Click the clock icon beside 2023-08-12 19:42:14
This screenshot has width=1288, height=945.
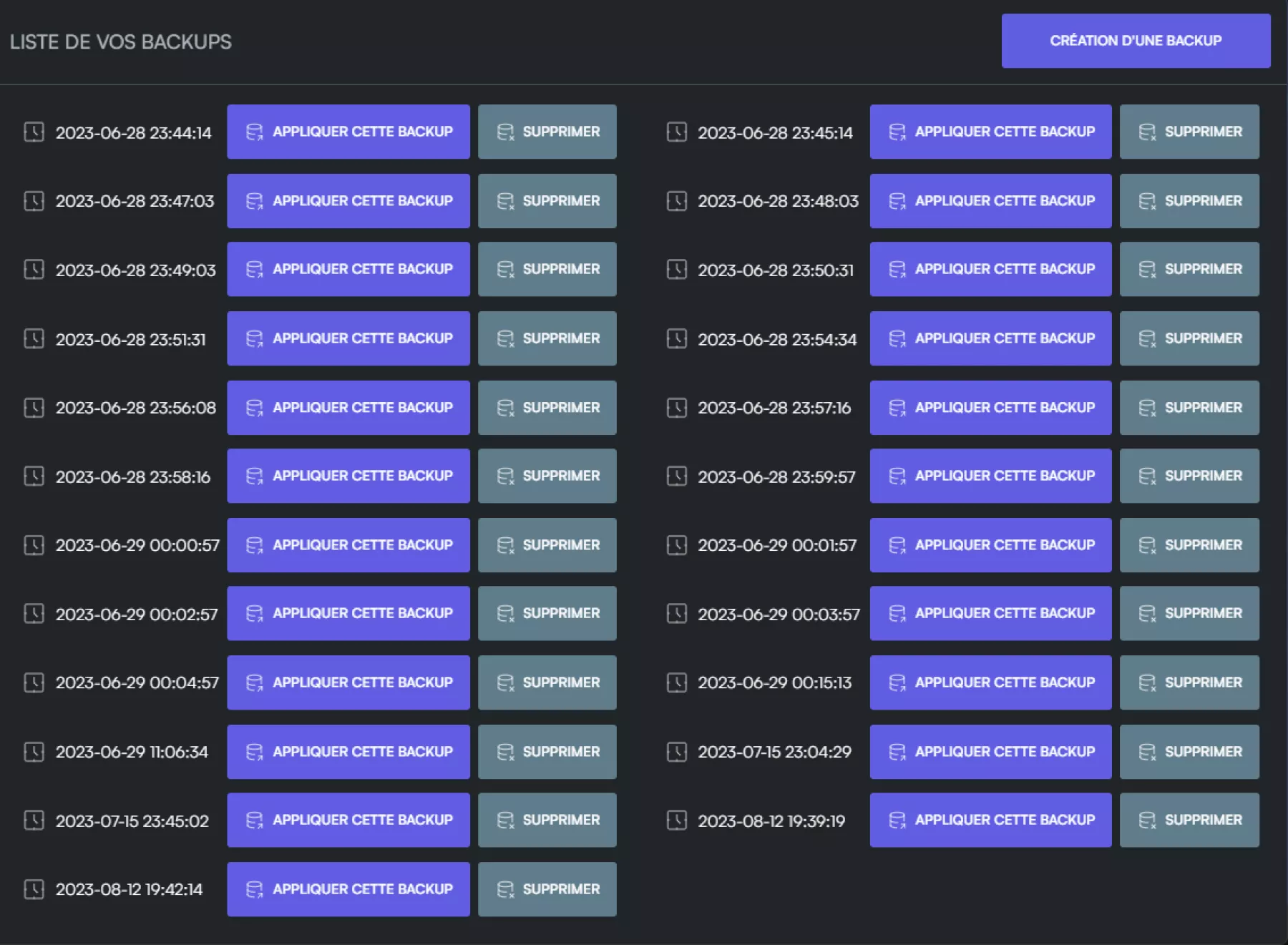coord(34,889)
